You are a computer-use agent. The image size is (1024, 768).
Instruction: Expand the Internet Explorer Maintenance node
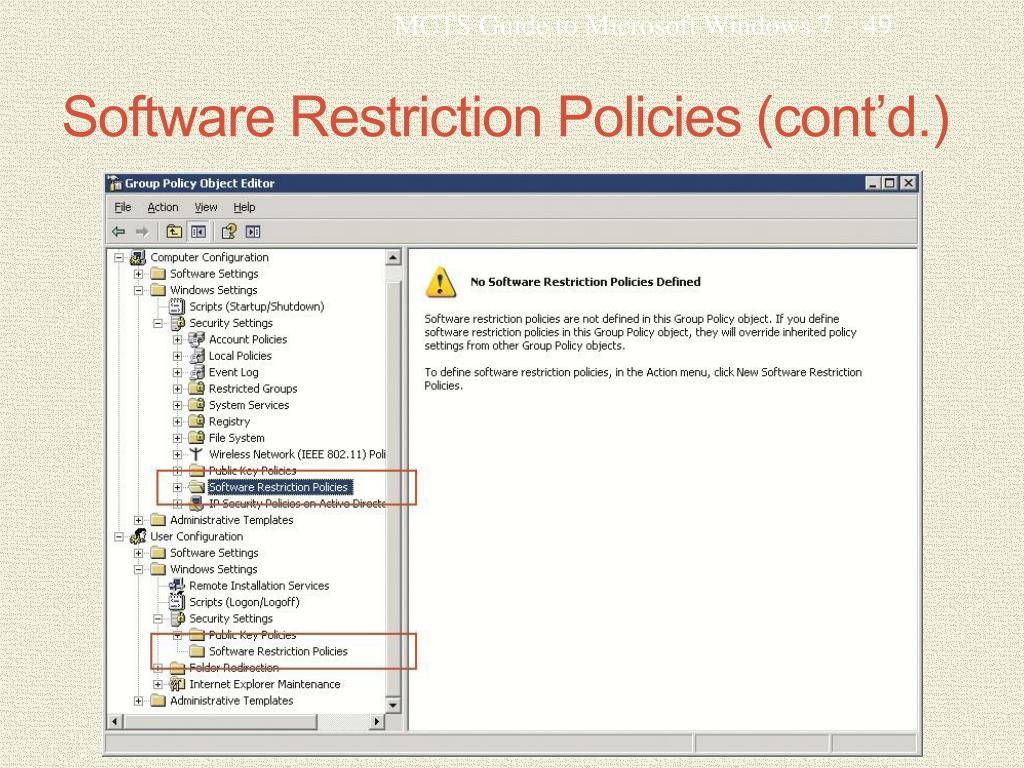(x=158, y=684)
